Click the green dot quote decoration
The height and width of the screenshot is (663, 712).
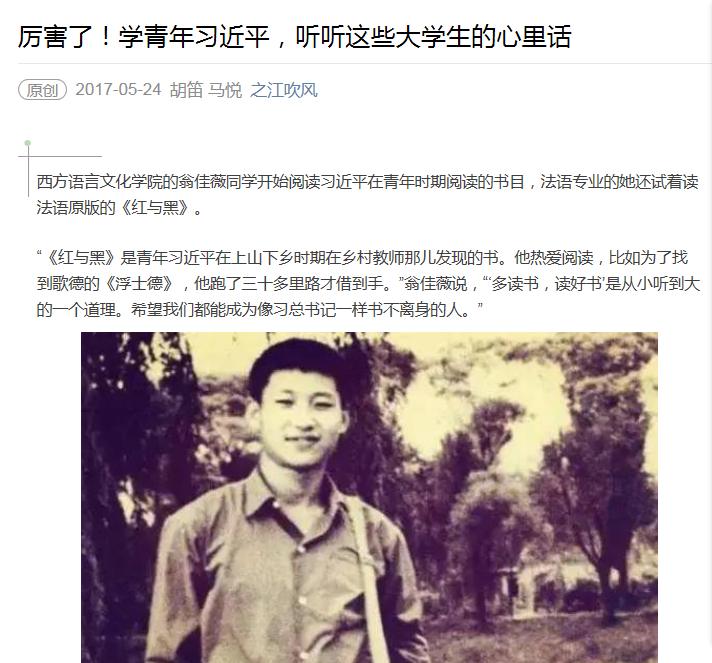(x=28, y=143)
